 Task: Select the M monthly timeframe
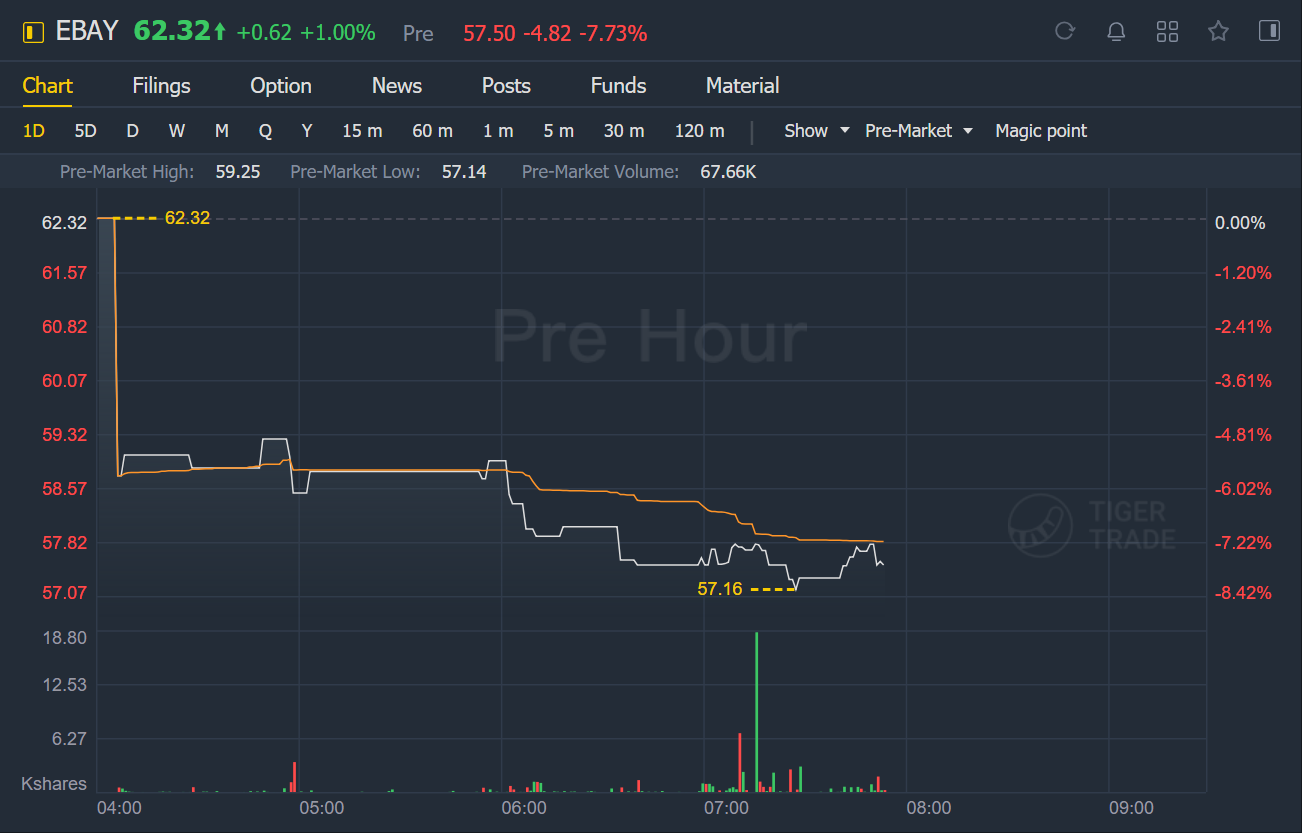(x=222, y=131)
